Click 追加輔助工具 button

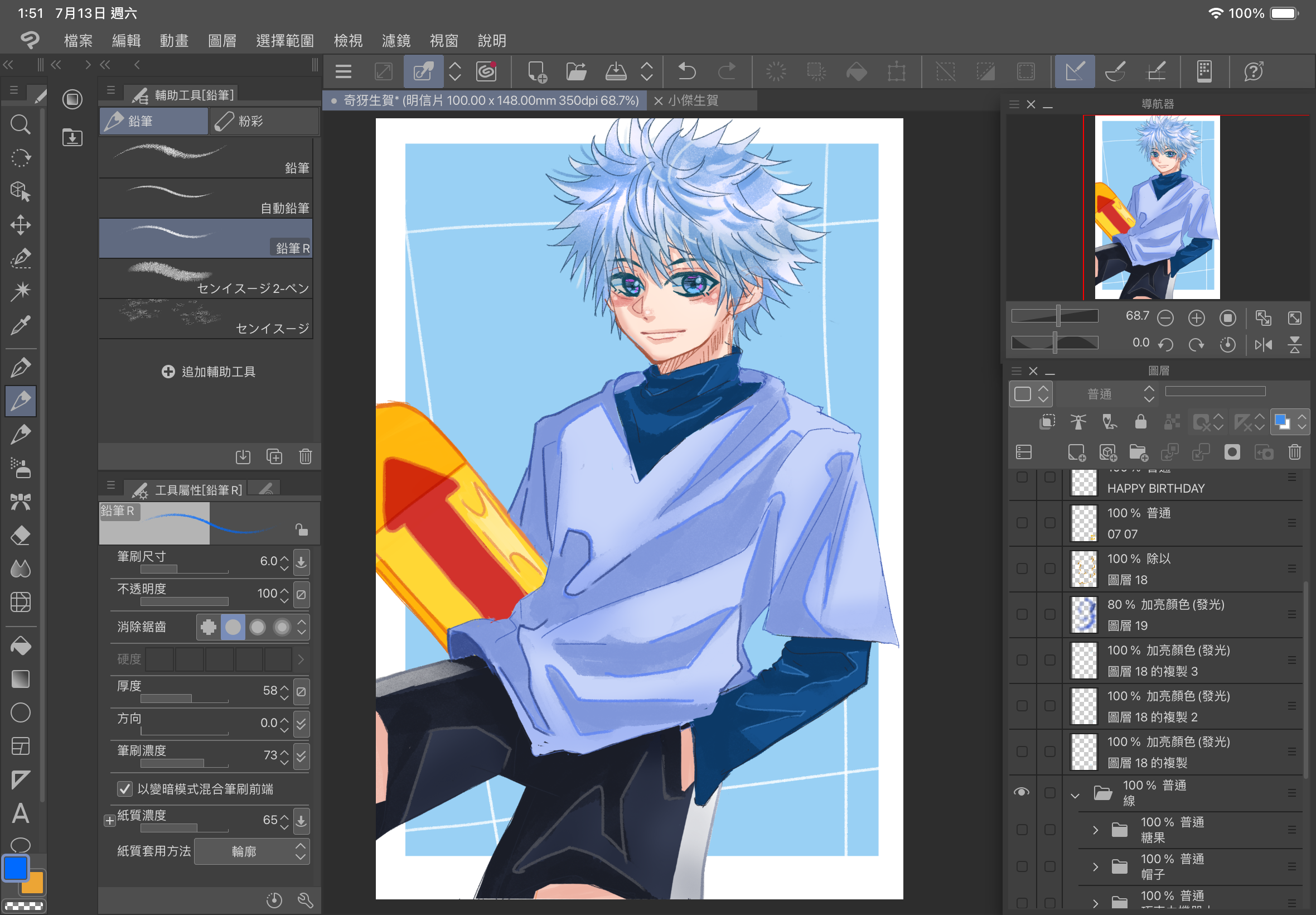point(209,372)
